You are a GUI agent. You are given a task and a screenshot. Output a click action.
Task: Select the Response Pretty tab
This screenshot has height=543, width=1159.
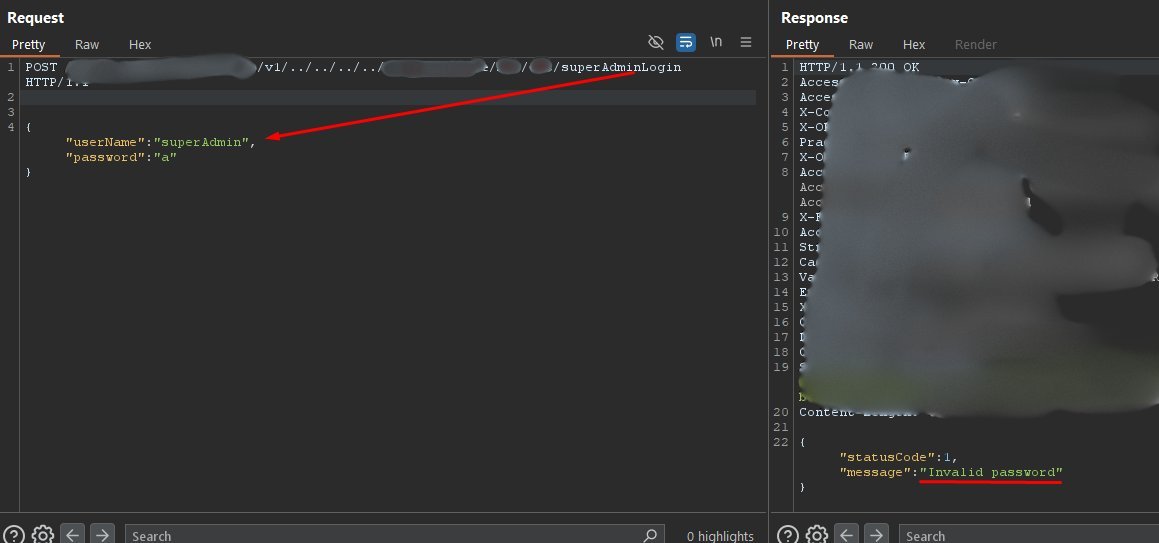tap(802, 44)
